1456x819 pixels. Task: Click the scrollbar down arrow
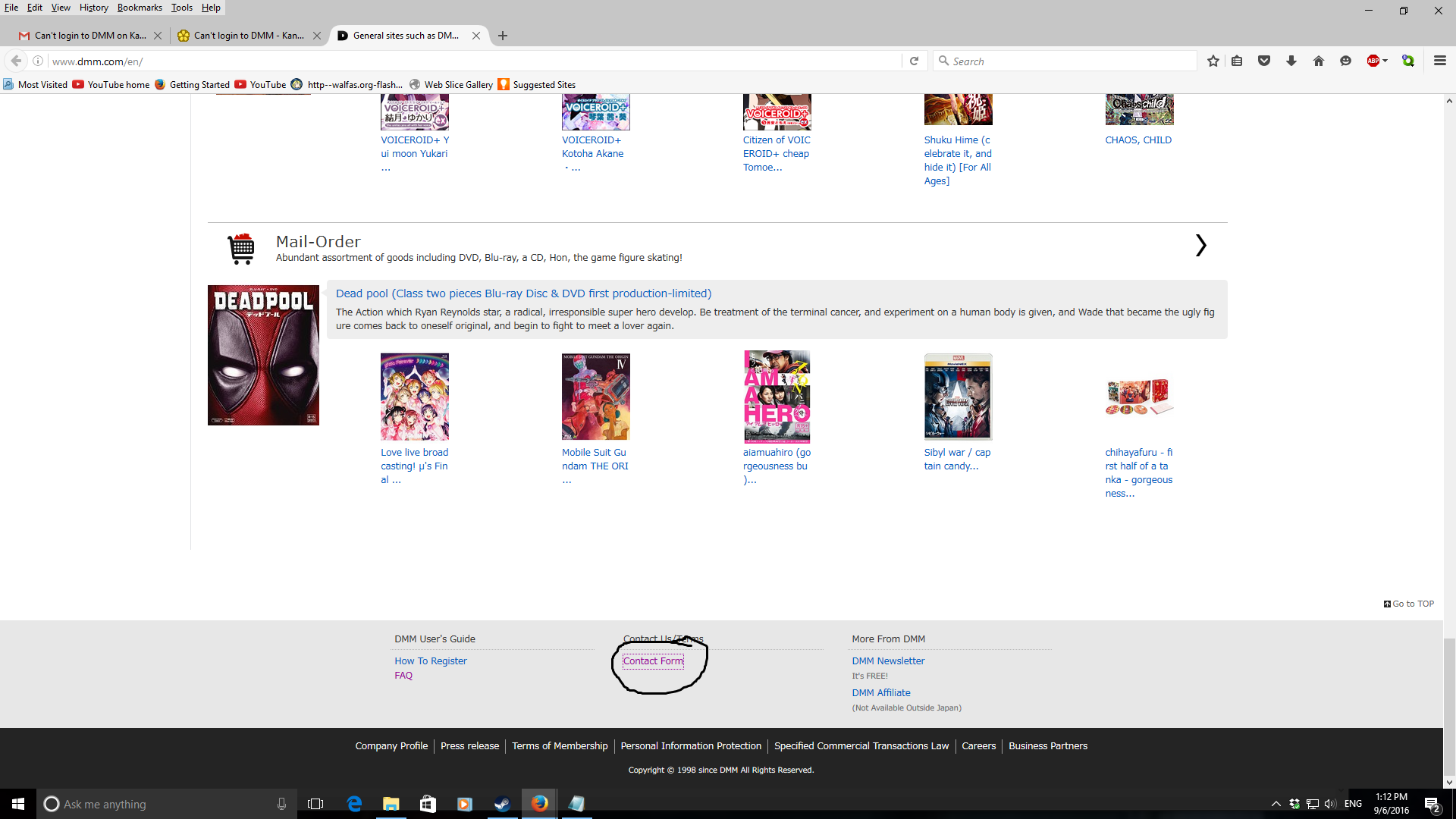pos(1449,783)
